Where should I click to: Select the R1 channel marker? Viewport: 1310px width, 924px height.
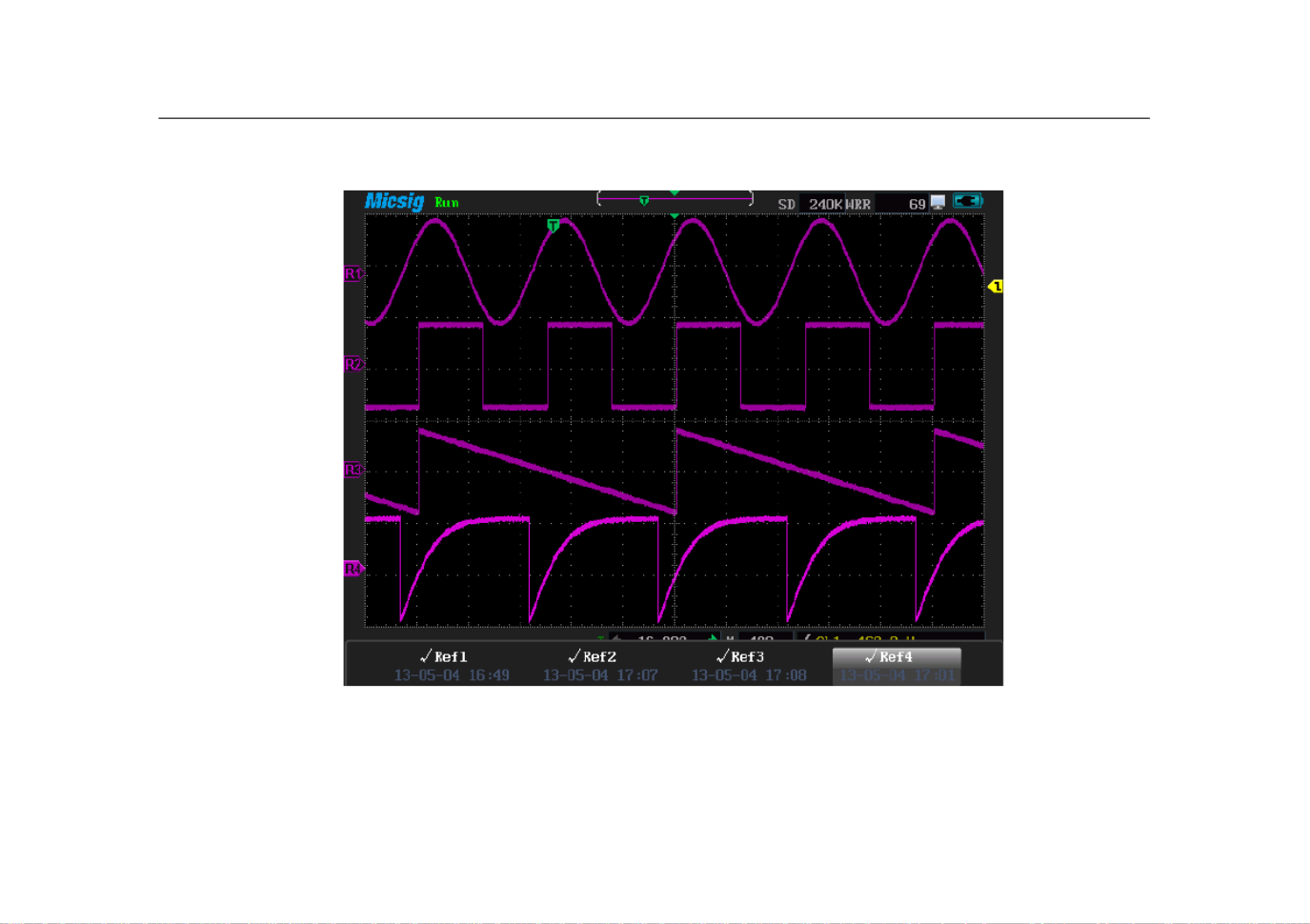point(353,273)
